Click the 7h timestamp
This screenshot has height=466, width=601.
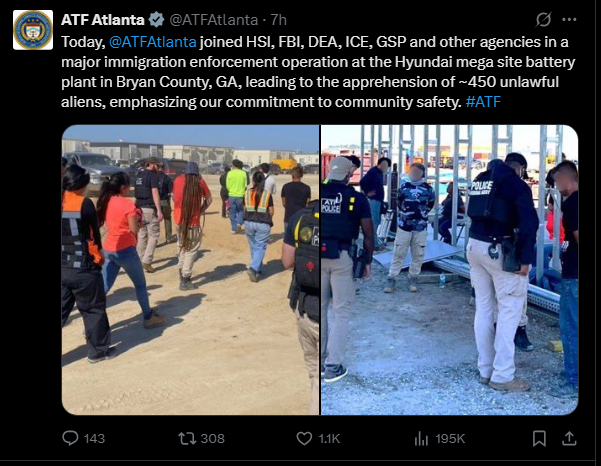point(279,20)
